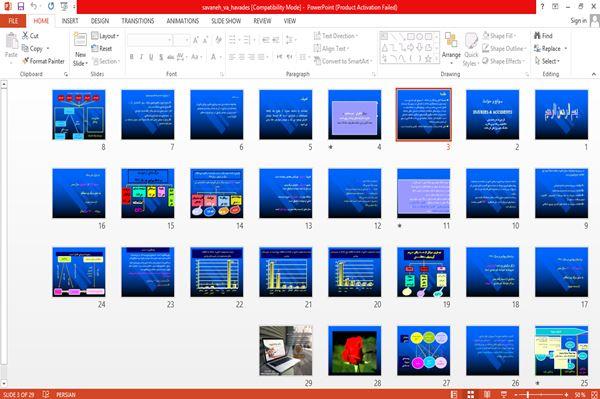Switch to the INSERT tab
Viewport: 600px width, 399px height.
(70, 21)
